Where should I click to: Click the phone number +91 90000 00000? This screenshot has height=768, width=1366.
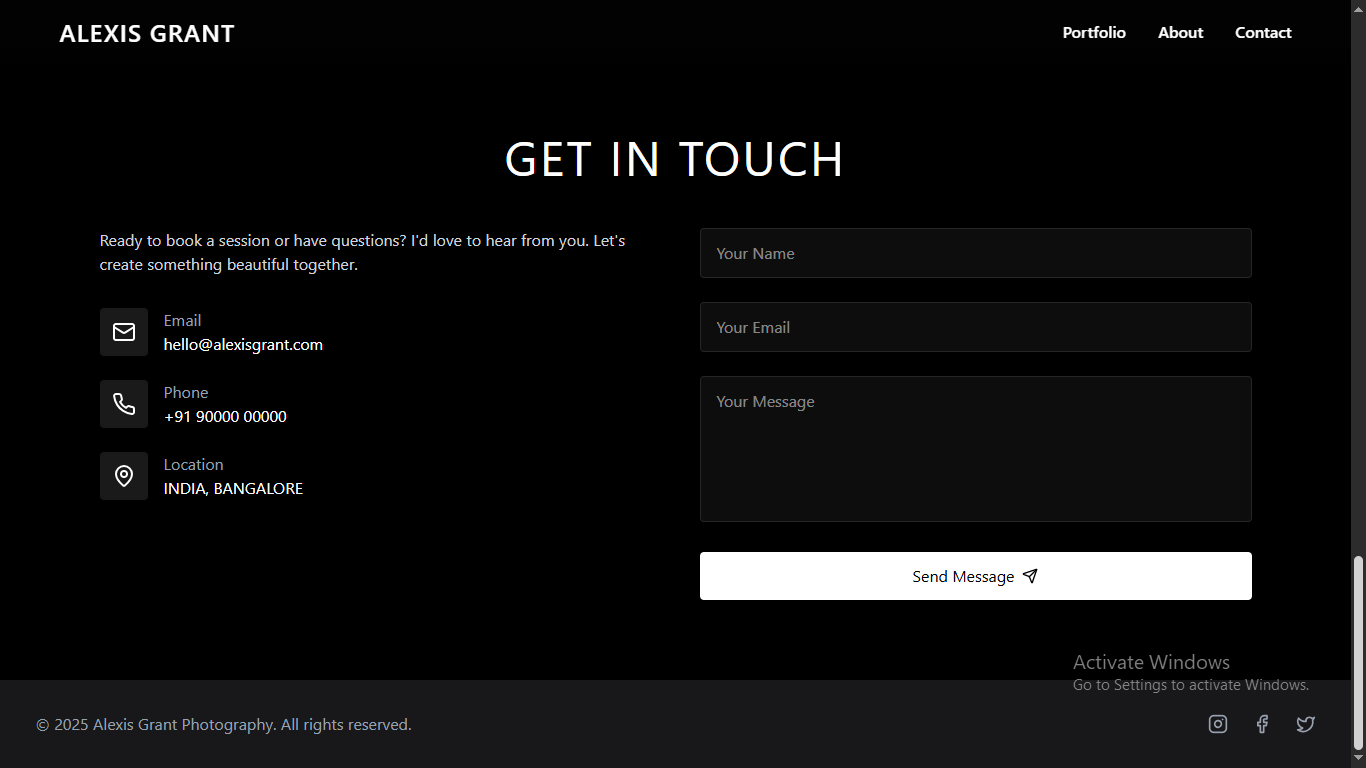pos(225,416)
